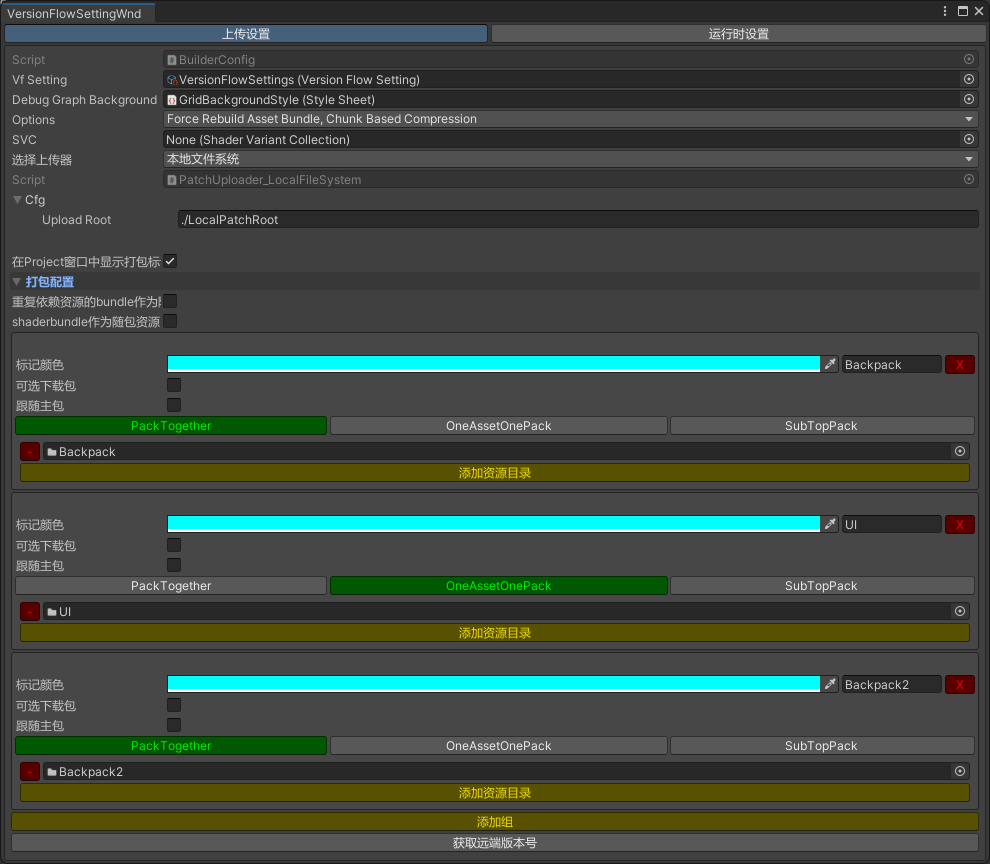The height and width of the screenshot is (864, 990).
Task: Click the object picker for SVC field
Action: click(x=968, y=139)
